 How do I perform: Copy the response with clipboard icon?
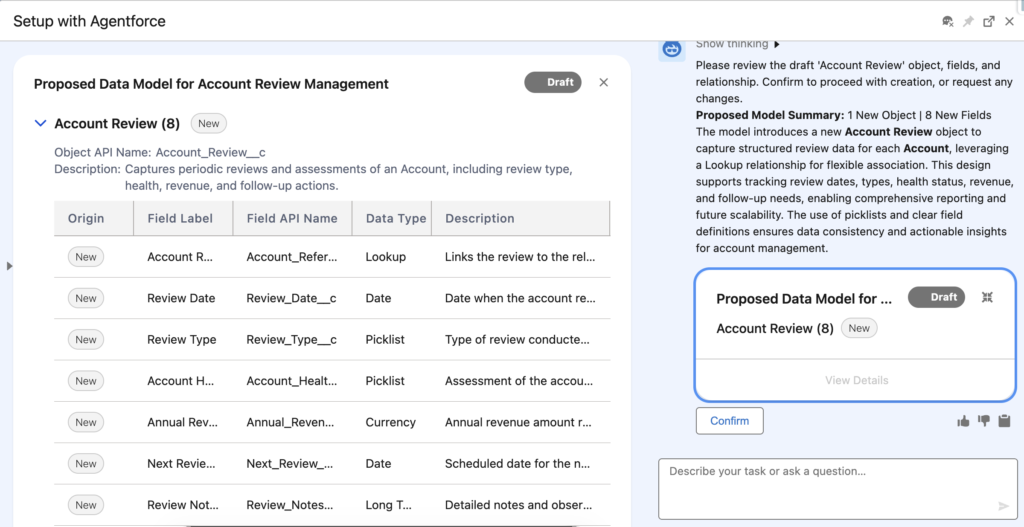[x=1004, y=421]
